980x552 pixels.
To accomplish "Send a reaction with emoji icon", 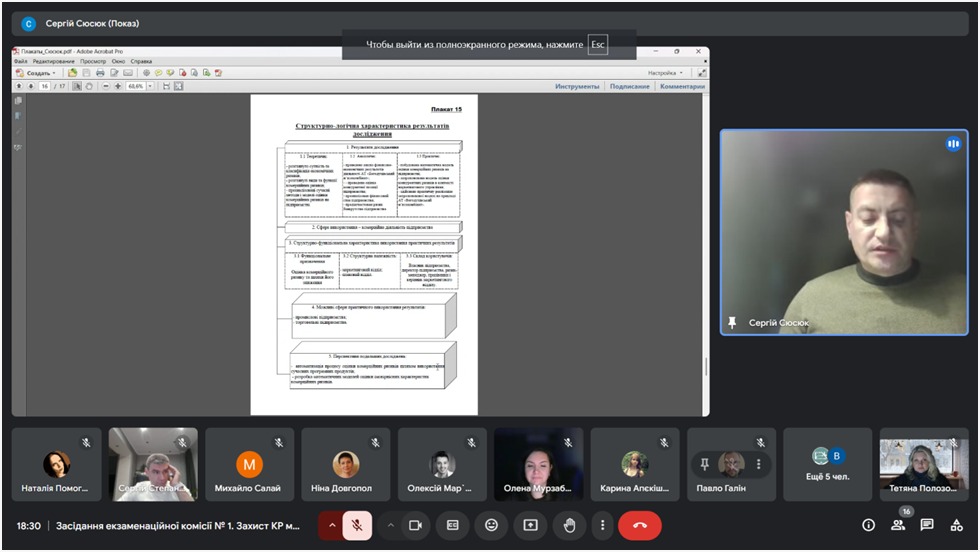I will (491, 525).
